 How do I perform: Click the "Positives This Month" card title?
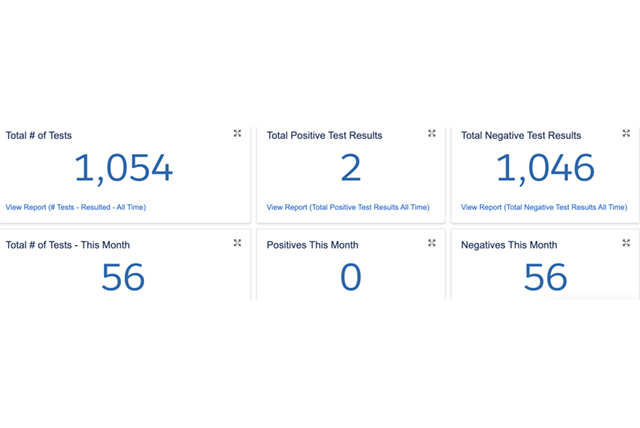coord(312,245)
